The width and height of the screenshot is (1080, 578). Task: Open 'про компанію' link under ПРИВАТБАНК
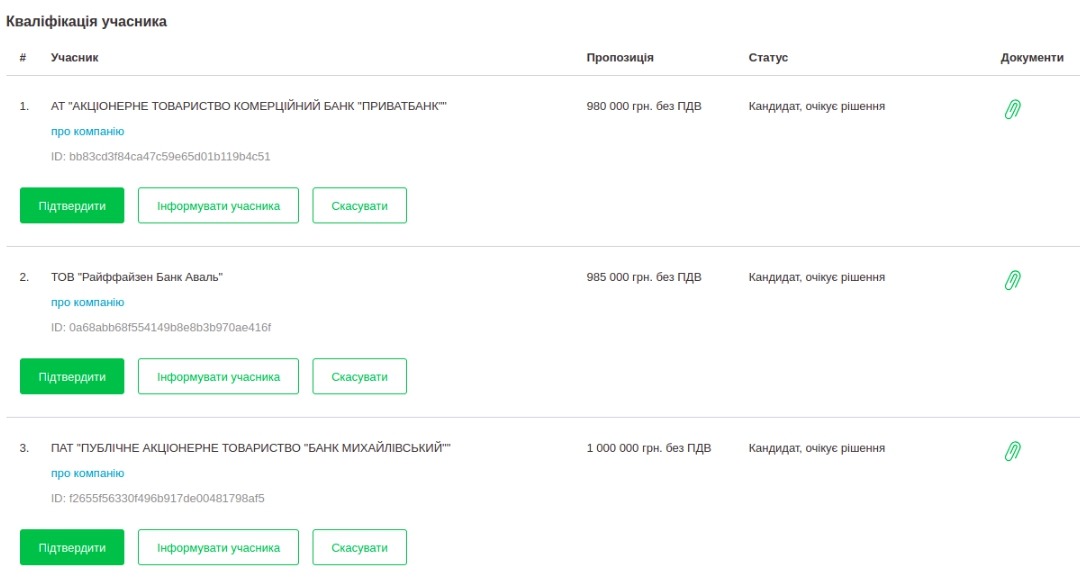coord(87,131)
